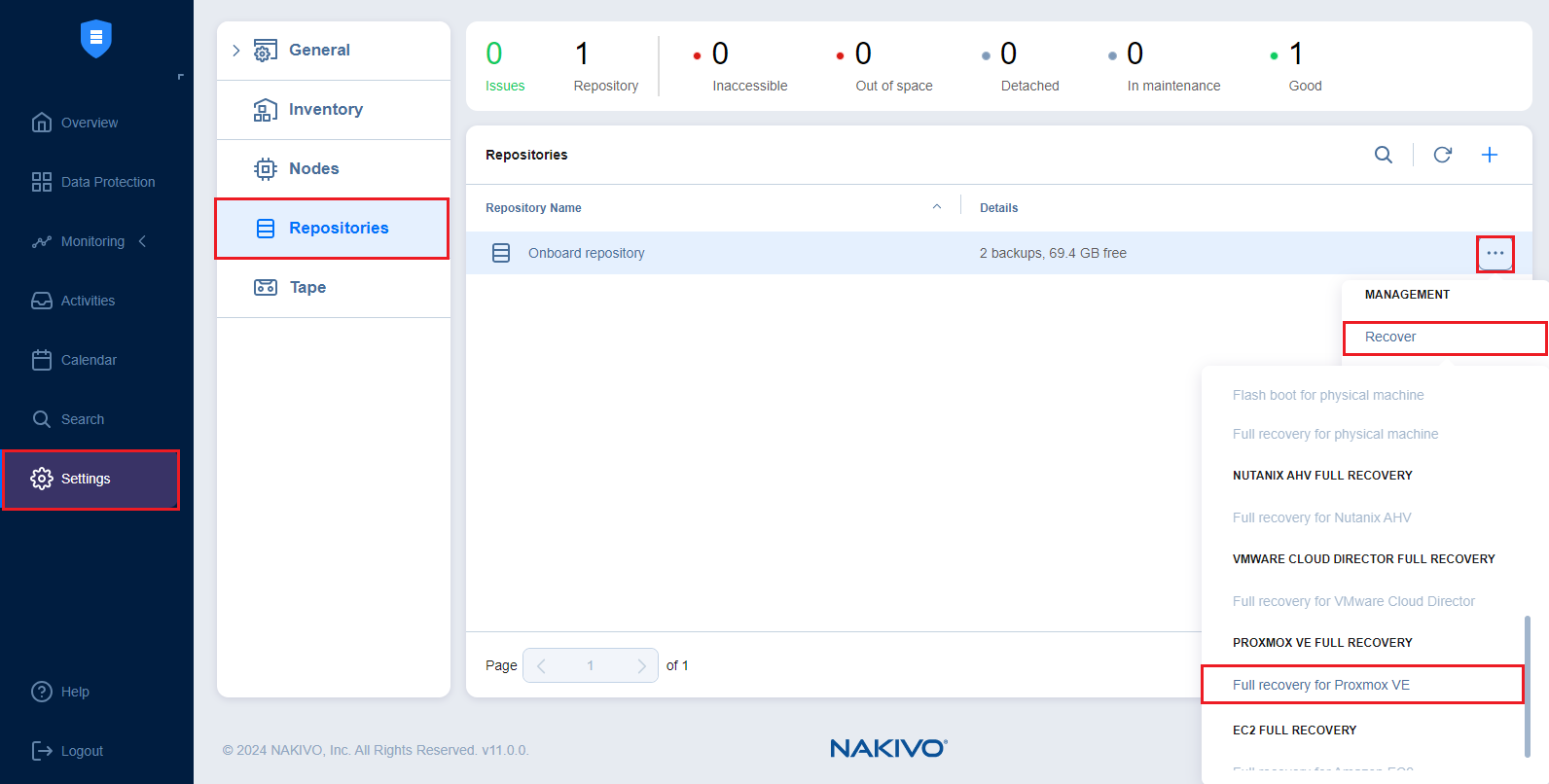Sort by Repository Name column arrow
The width and height of the screenshot is (1549, 784).
tap(936, 207)
